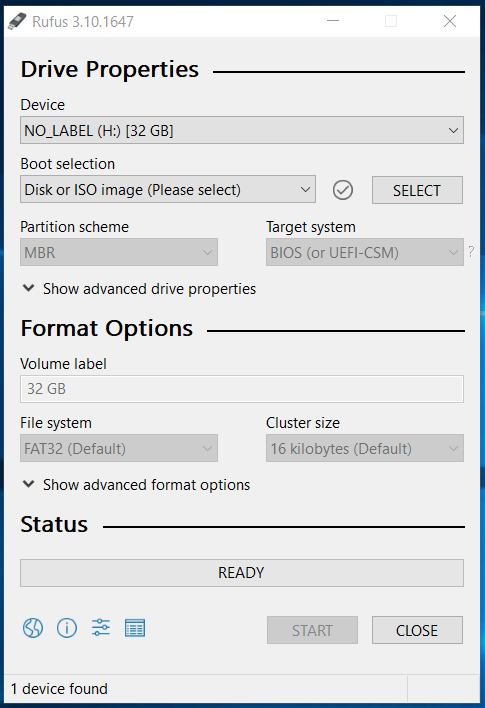The width and height of the screenshot is (485, 708).
Task: Click the checksum checkmark icon
Action: click(x=343, y=190)
